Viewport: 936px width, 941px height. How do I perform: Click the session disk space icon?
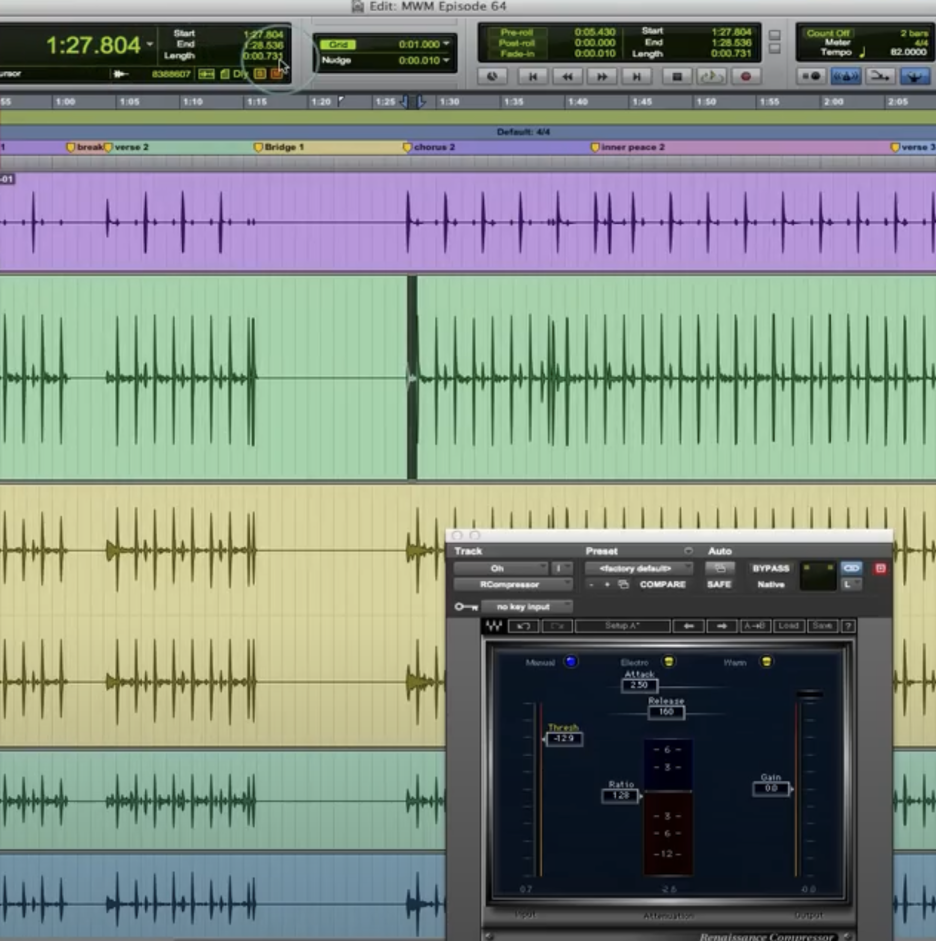pyautogui.click(x=224, y=74)
